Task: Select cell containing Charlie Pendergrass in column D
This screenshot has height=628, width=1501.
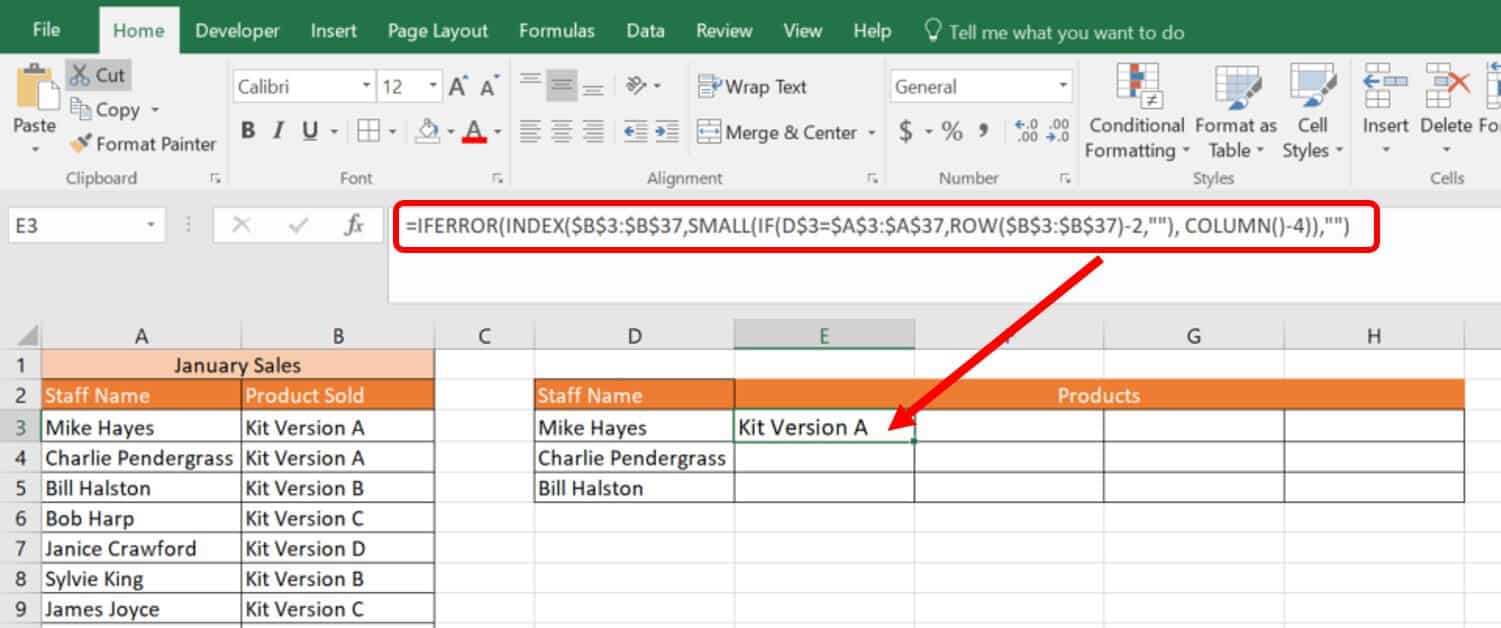Action: [x=633, y=458]
